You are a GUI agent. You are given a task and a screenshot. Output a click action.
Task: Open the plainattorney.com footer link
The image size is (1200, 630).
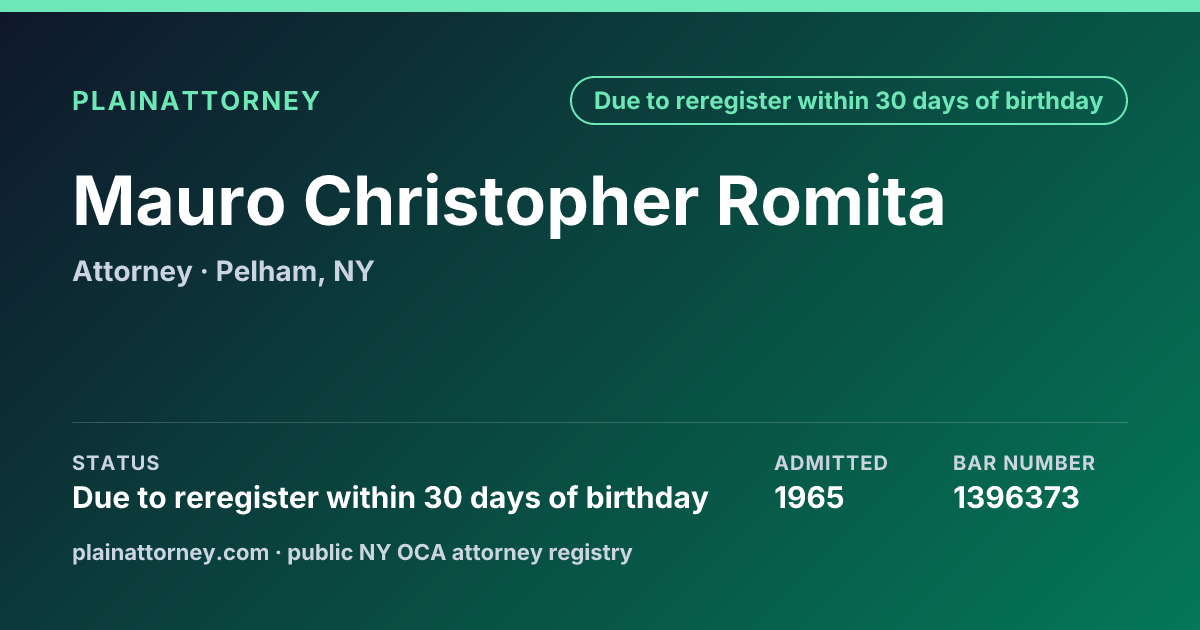point(170,552)
